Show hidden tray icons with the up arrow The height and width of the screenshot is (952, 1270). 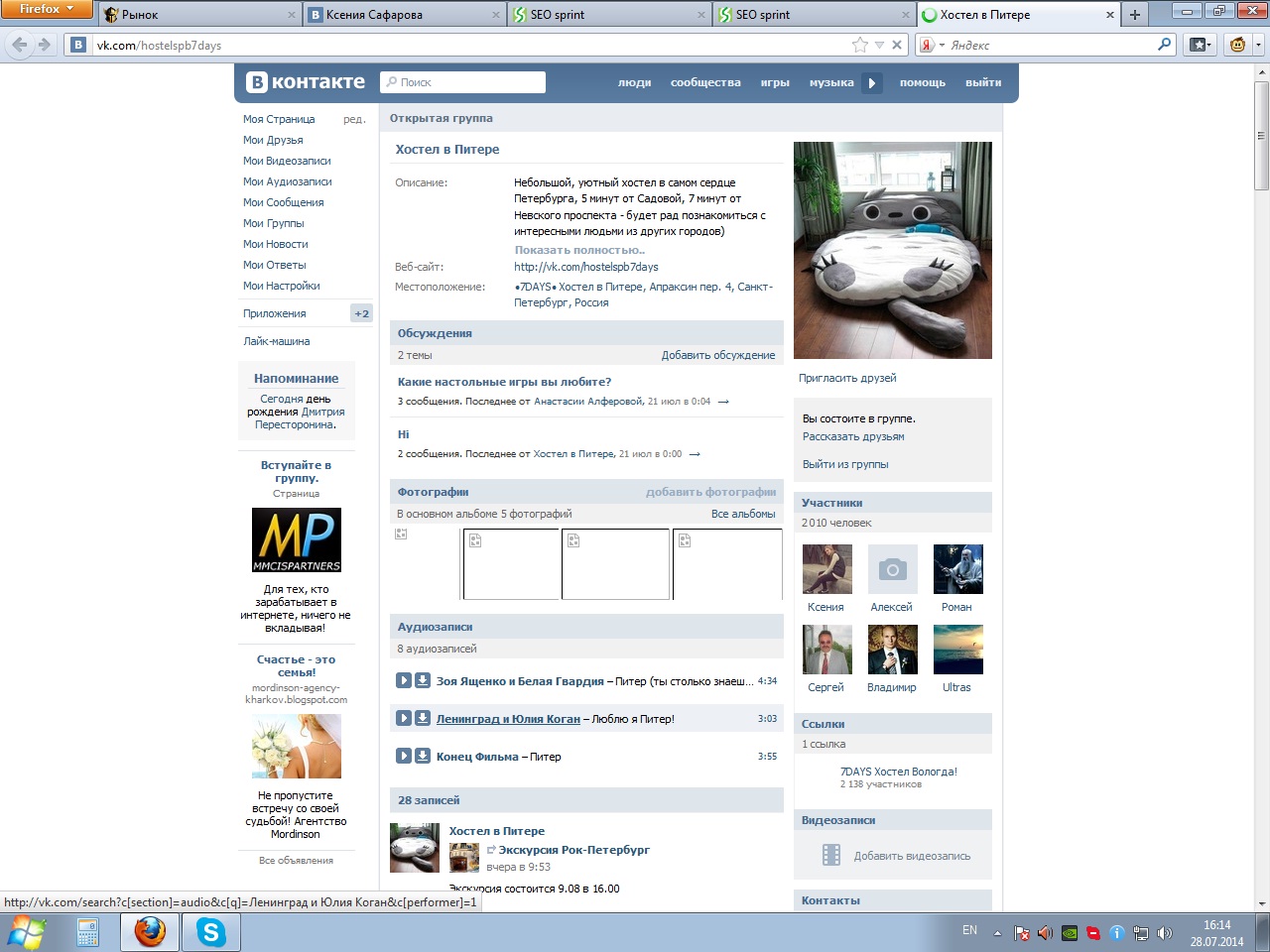pyautogui.click(x=997, y=931)
